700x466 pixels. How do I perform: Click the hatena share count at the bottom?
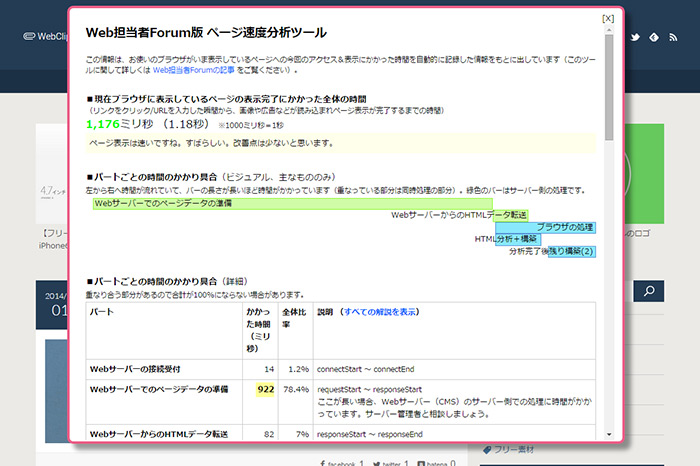[437, 463]
